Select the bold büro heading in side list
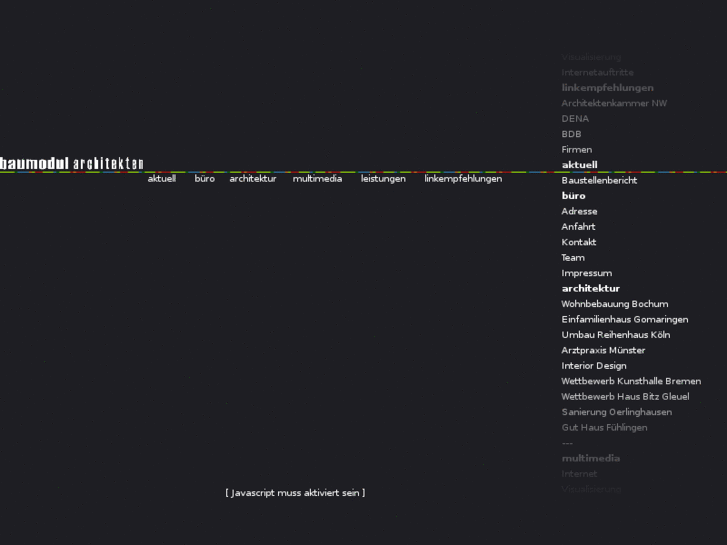The width and height of the screenshot is (727, 545). point(574,196)
